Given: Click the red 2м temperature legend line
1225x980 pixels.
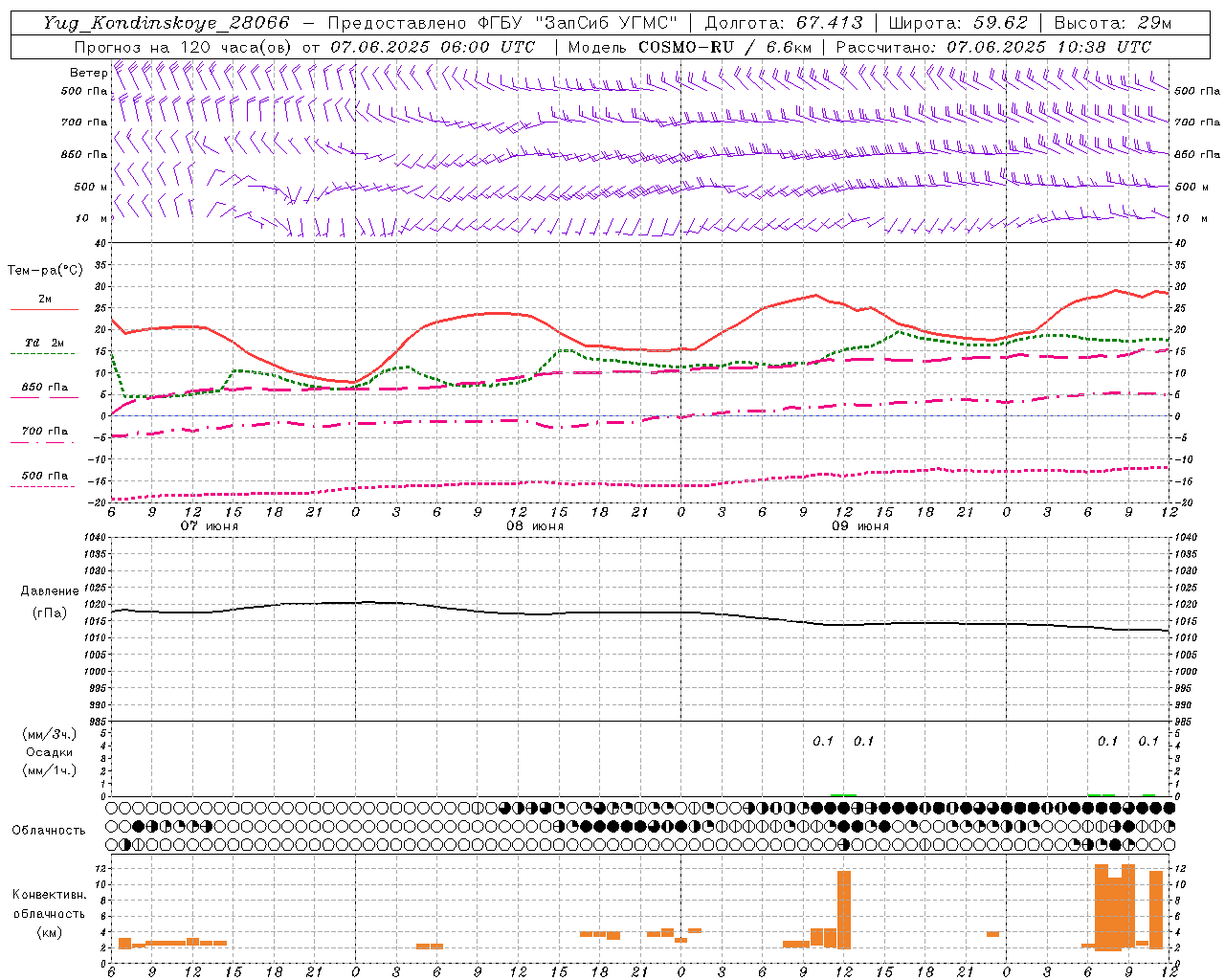Looking at the screenshot, I should (x=45, y=310).
